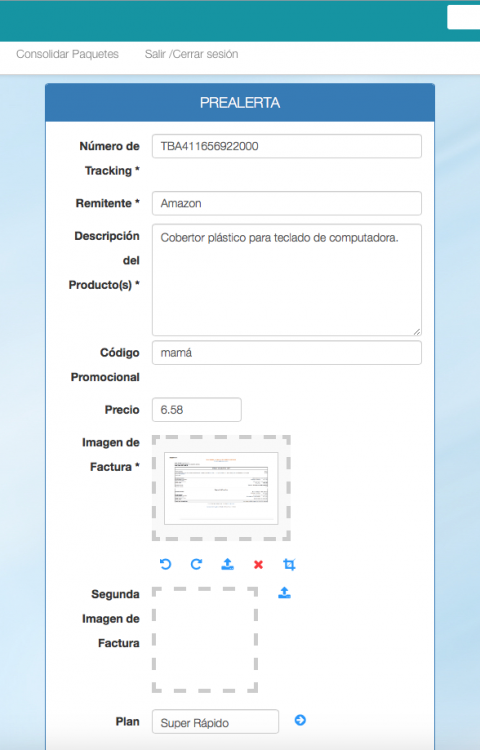480x750 pixels.
Task: Grab the description textarea resize handle
Action: pos(417,331)
